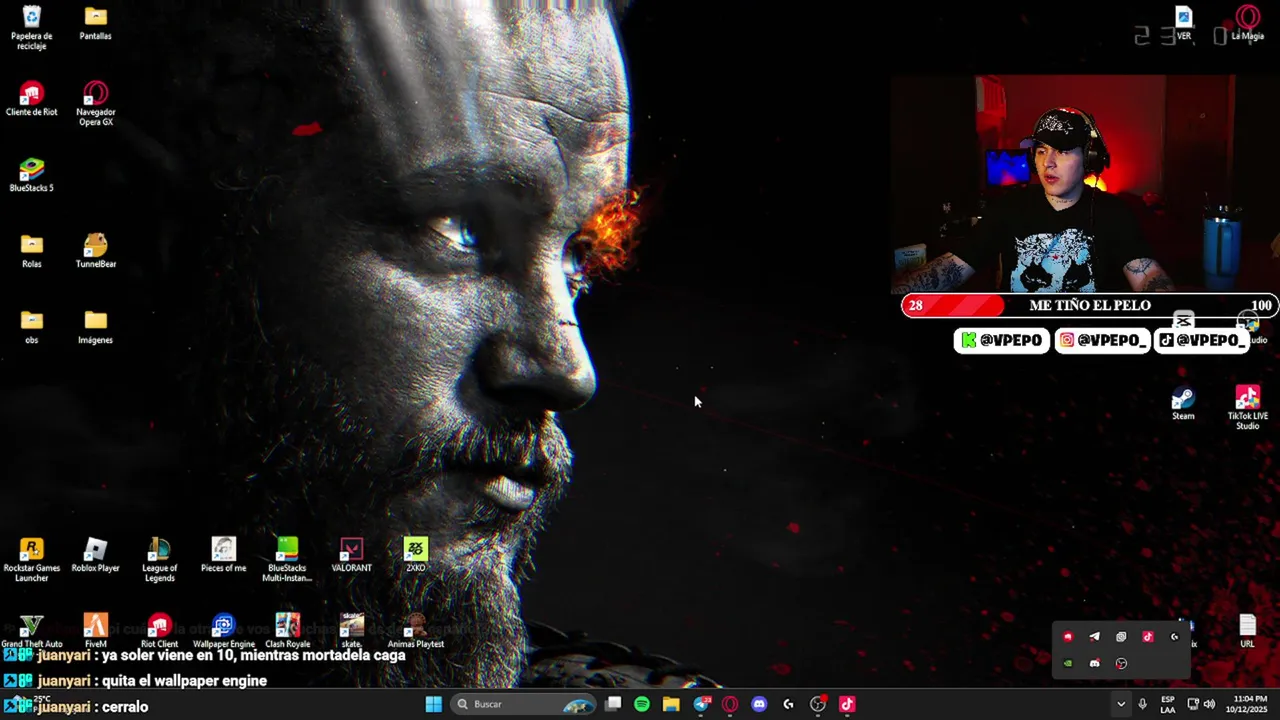Click the Buscar taskbar search box

tap(523, 704)
